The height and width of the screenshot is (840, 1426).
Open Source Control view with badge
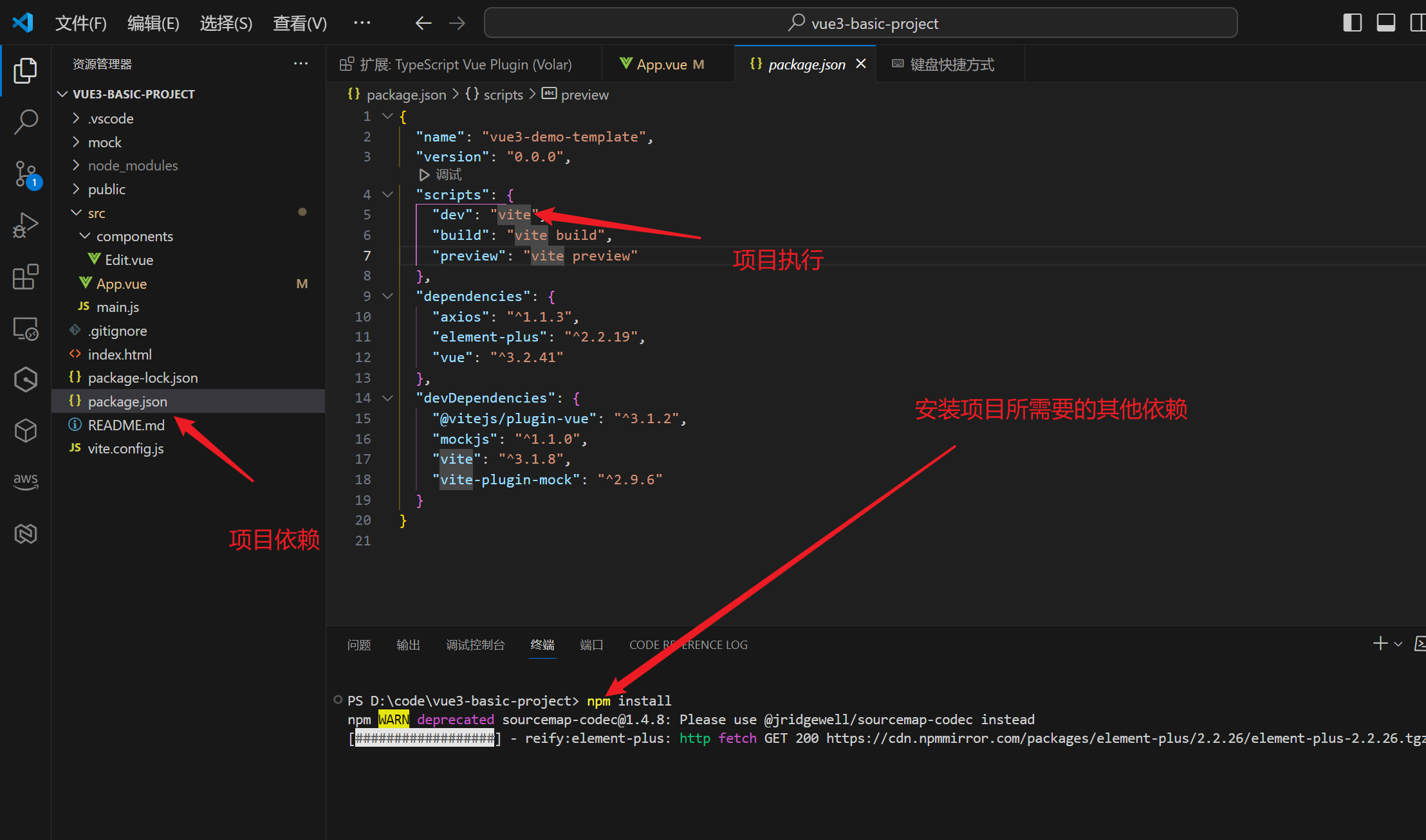click(x=26, y=174)
